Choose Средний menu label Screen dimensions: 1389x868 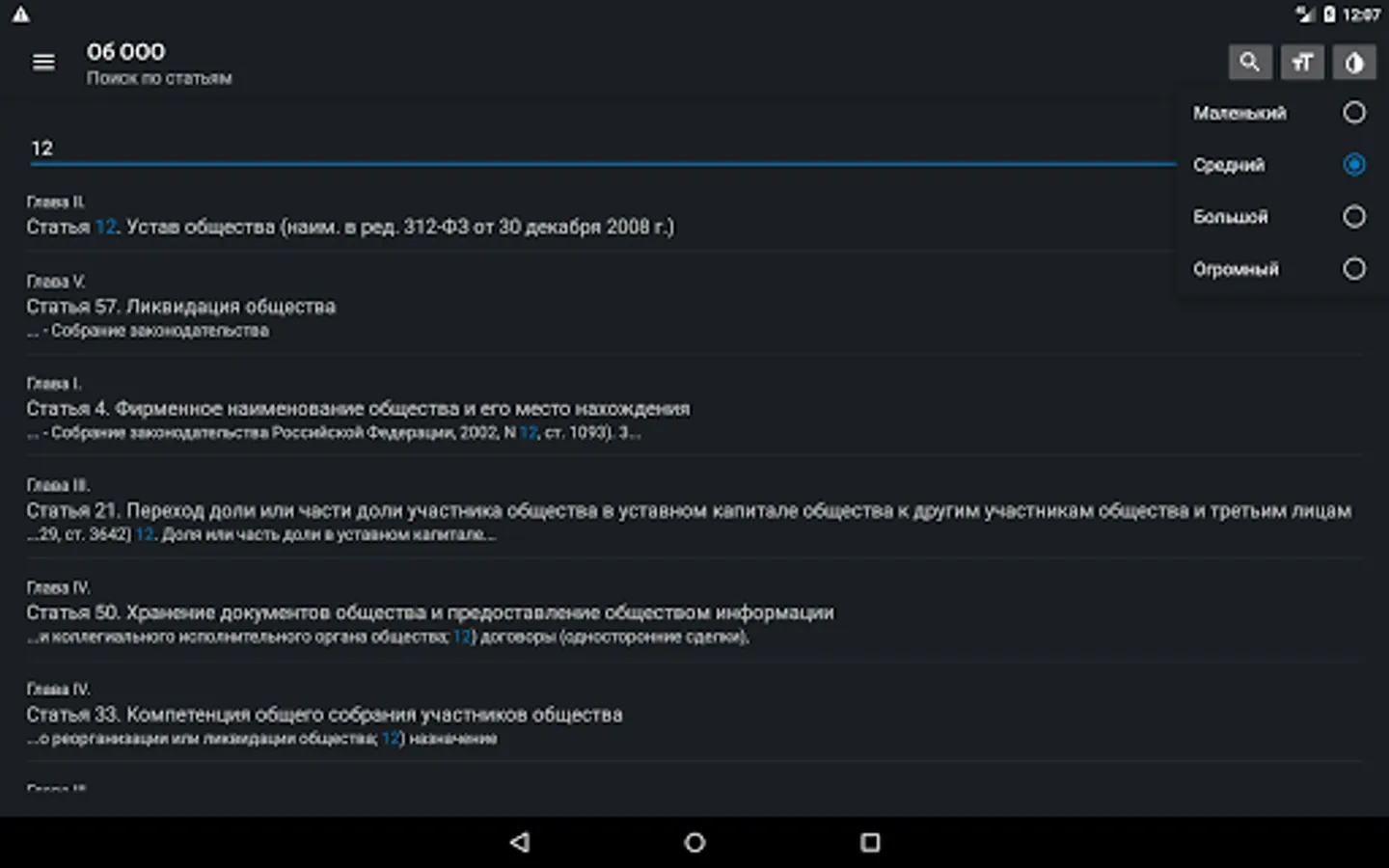point(1229,166)
